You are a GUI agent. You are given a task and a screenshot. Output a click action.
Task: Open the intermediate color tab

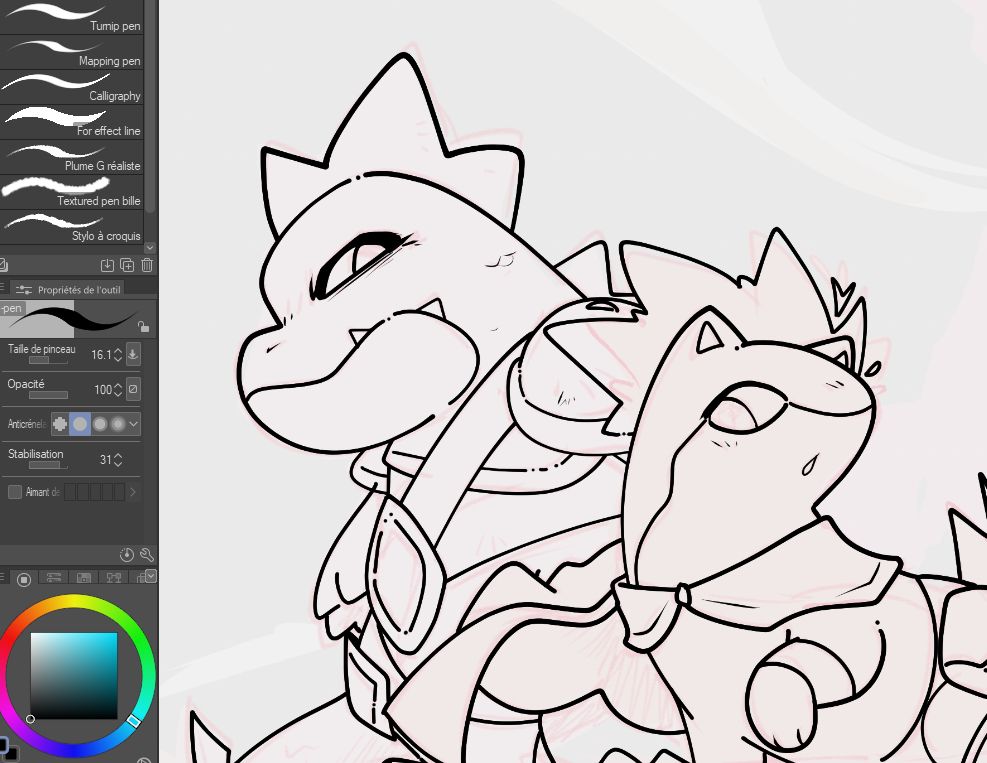[x=113, y=577]
